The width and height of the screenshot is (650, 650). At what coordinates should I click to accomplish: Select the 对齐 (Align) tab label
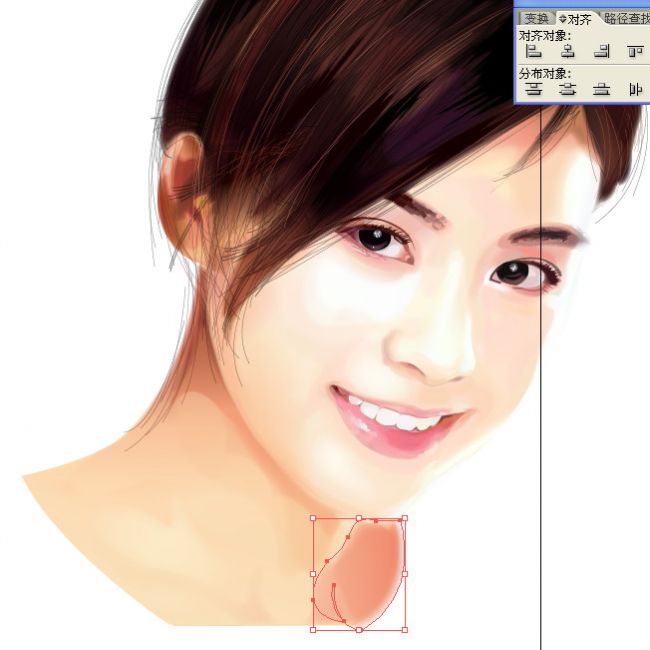tap(580, 19)
